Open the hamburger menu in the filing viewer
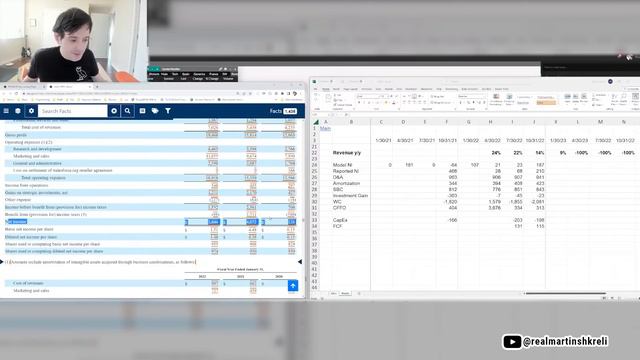 tap(6, 111)
